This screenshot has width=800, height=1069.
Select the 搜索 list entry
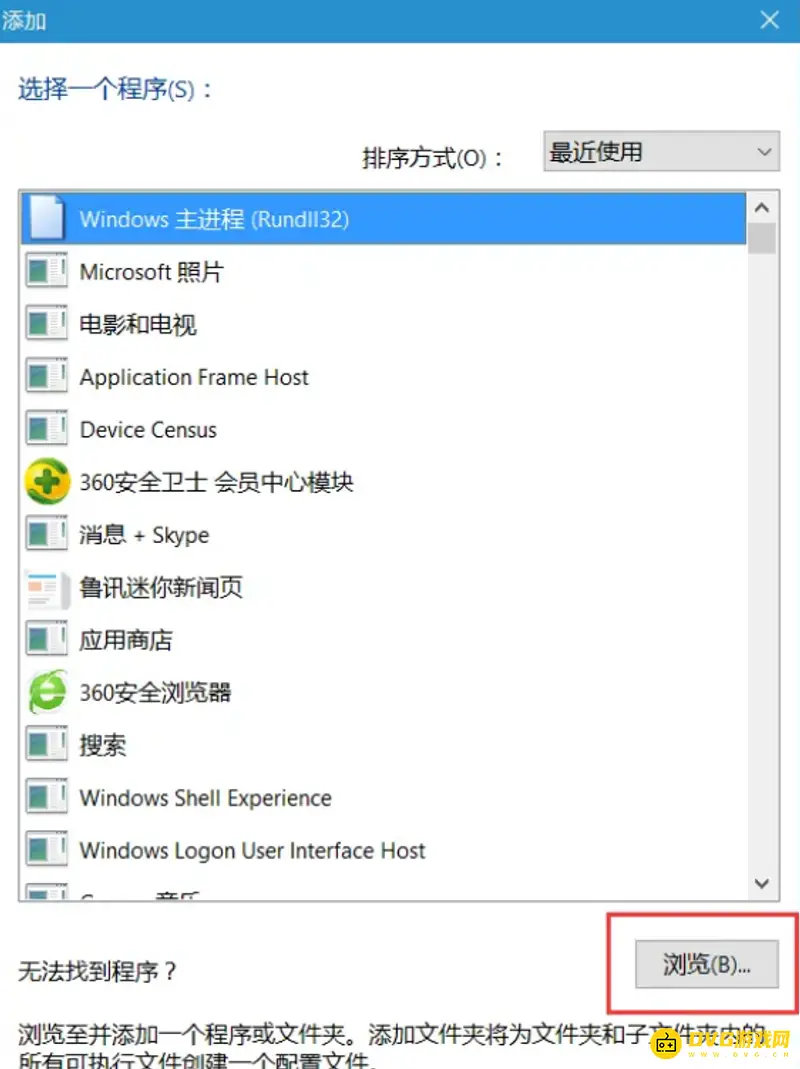tap(383, 745)
